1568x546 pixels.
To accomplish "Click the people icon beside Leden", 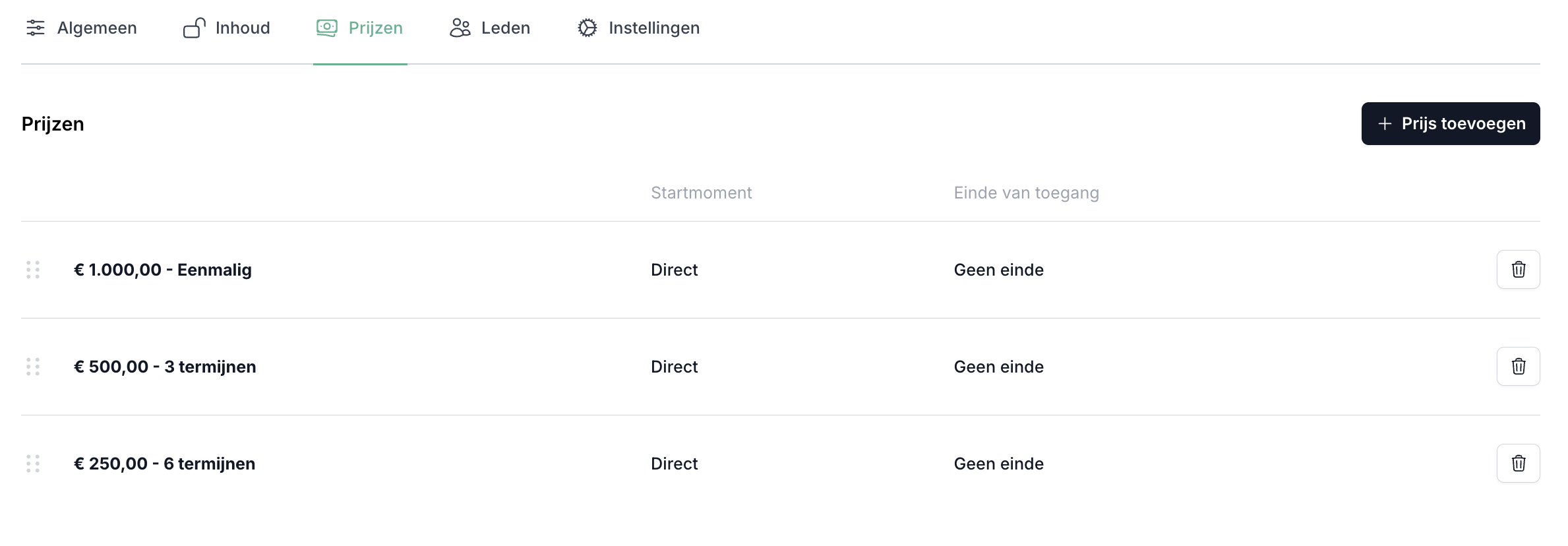I will (460, 28).
